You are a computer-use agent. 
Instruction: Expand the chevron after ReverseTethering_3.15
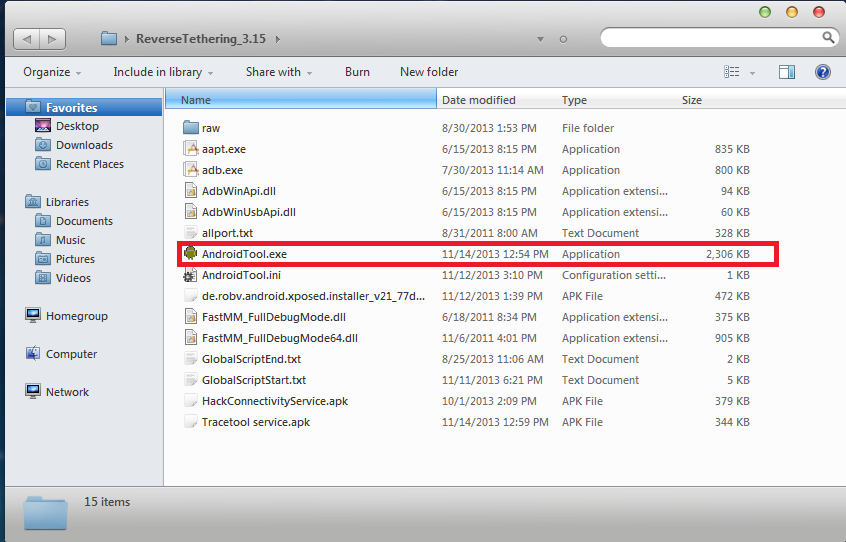pos(278,39)
